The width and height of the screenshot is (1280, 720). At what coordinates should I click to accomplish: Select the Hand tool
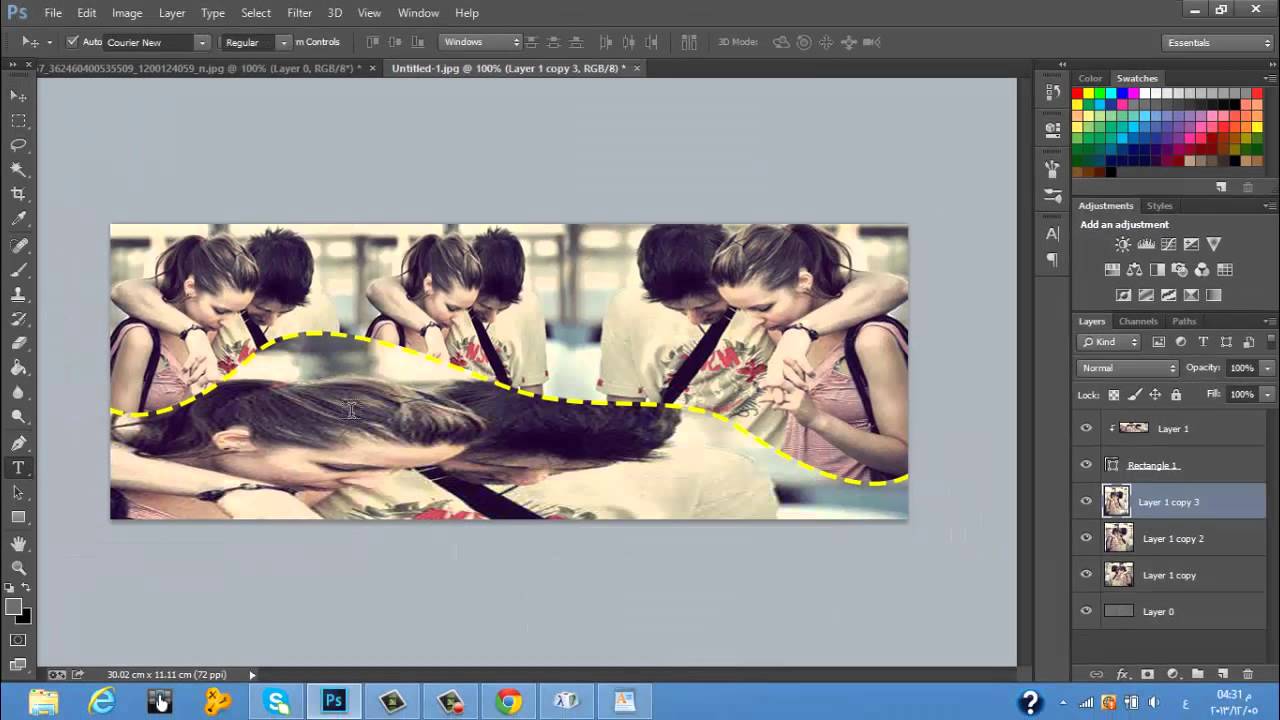pos(18,543)
